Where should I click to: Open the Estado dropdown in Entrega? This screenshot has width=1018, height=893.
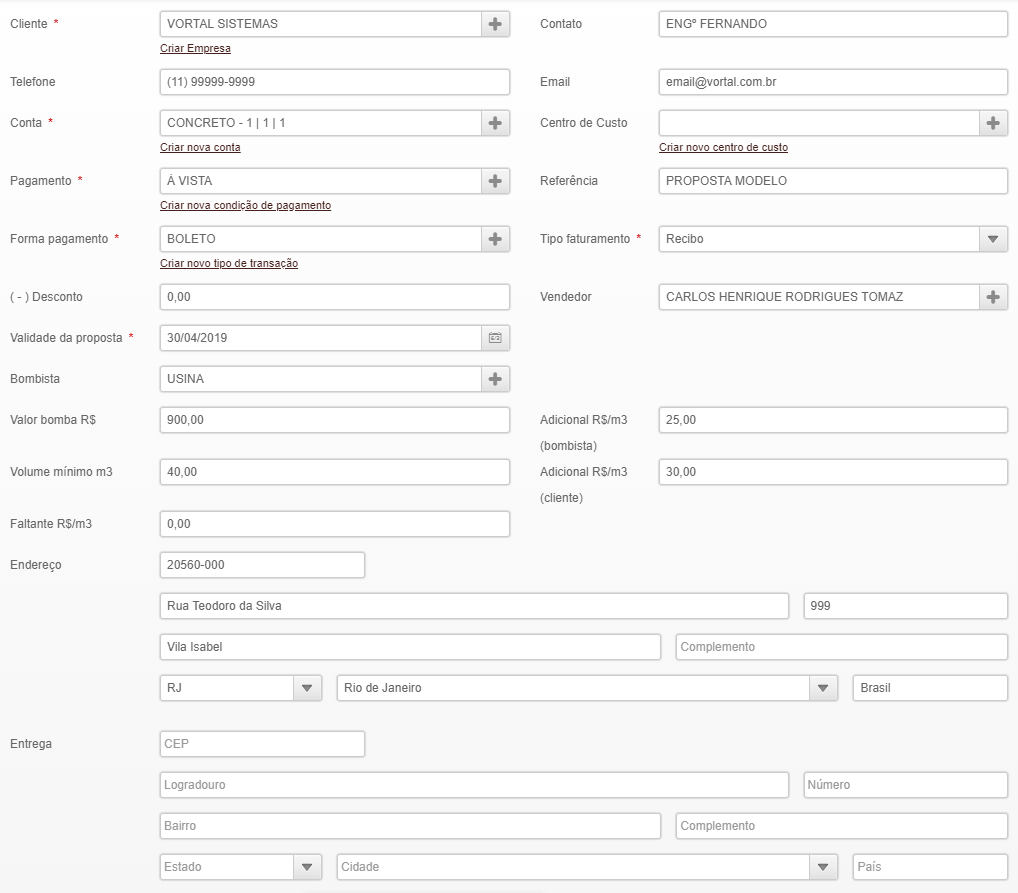click(308, 867)
